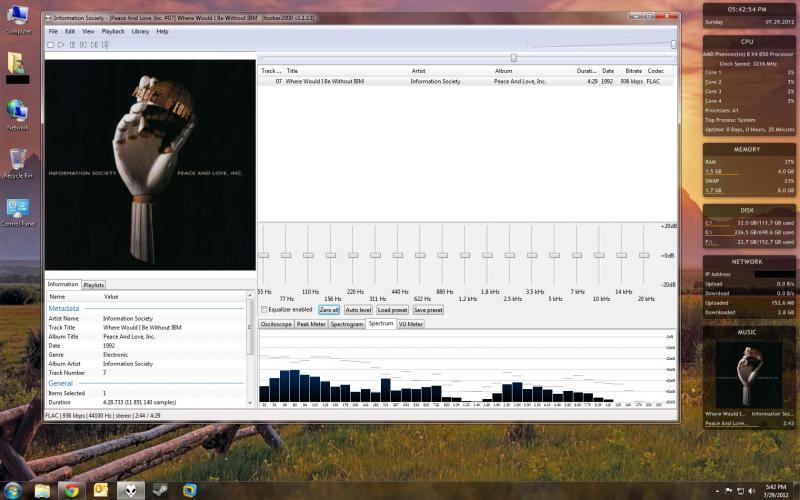Click the Music gadget album thumbnail

749,374
